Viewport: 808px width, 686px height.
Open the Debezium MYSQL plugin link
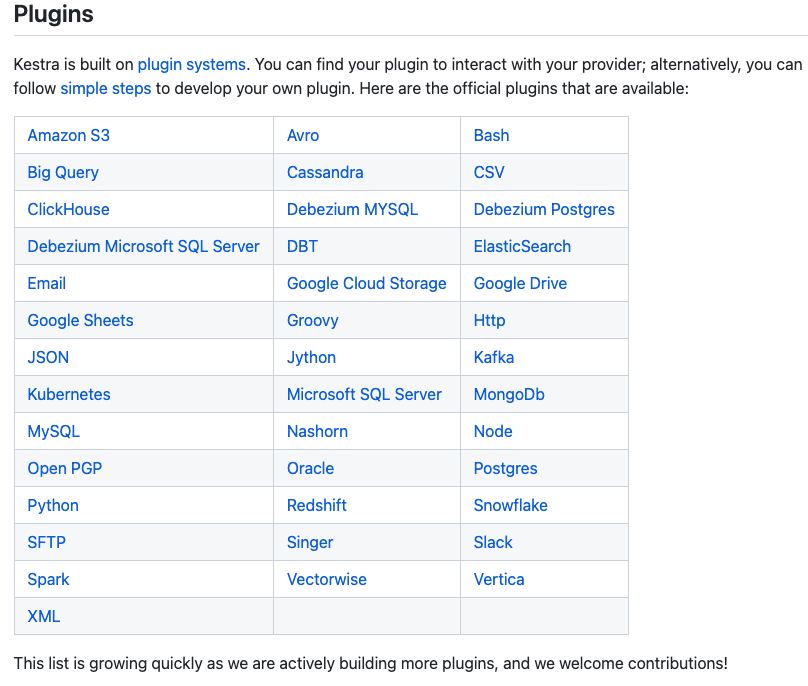pyautogui.click(x=352, y=210)
